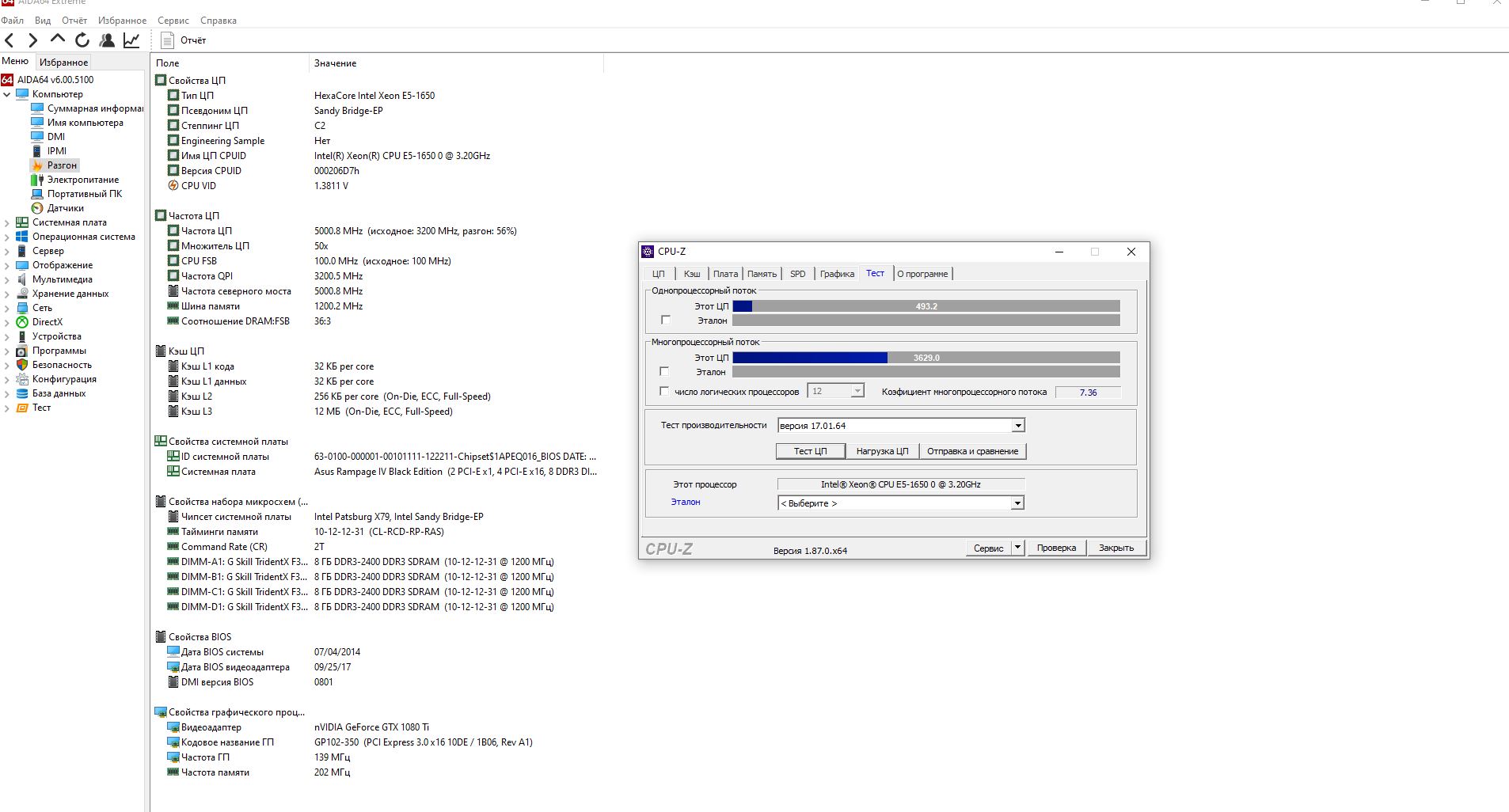Click the Отчёт report toolbar button
Viewport: 1509px width, 812px height.
(184, 40)
